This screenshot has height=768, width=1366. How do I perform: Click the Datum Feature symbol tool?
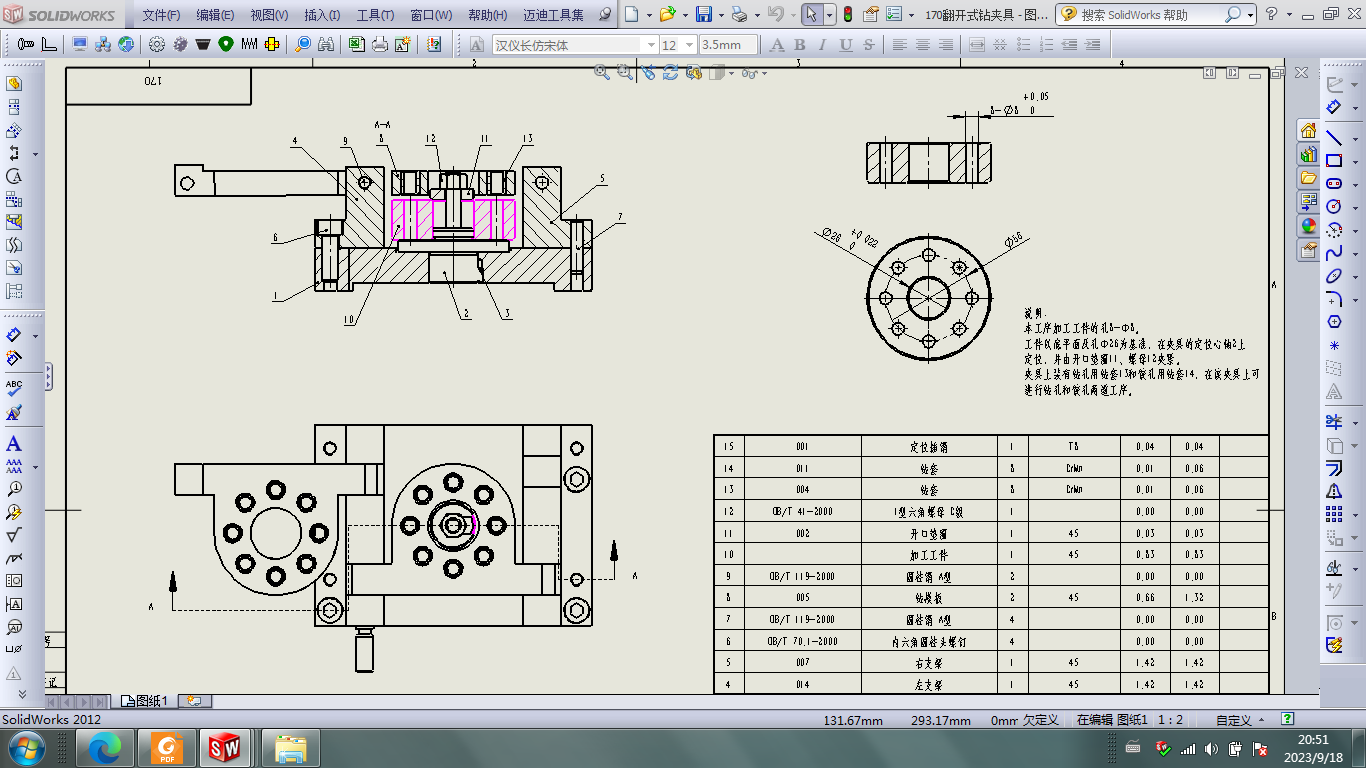pyautogui.click(x=14, y=604)
